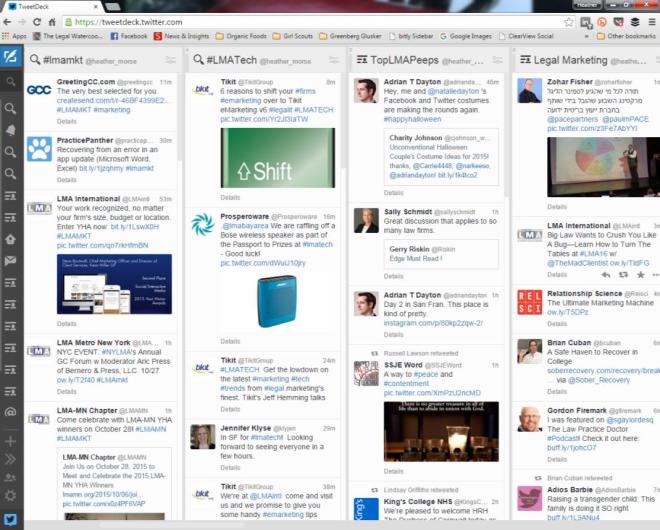This screenshot has height=530, width=660.
Task: Click the #lmamkt column scrollbar
Action: click(179, 118)
